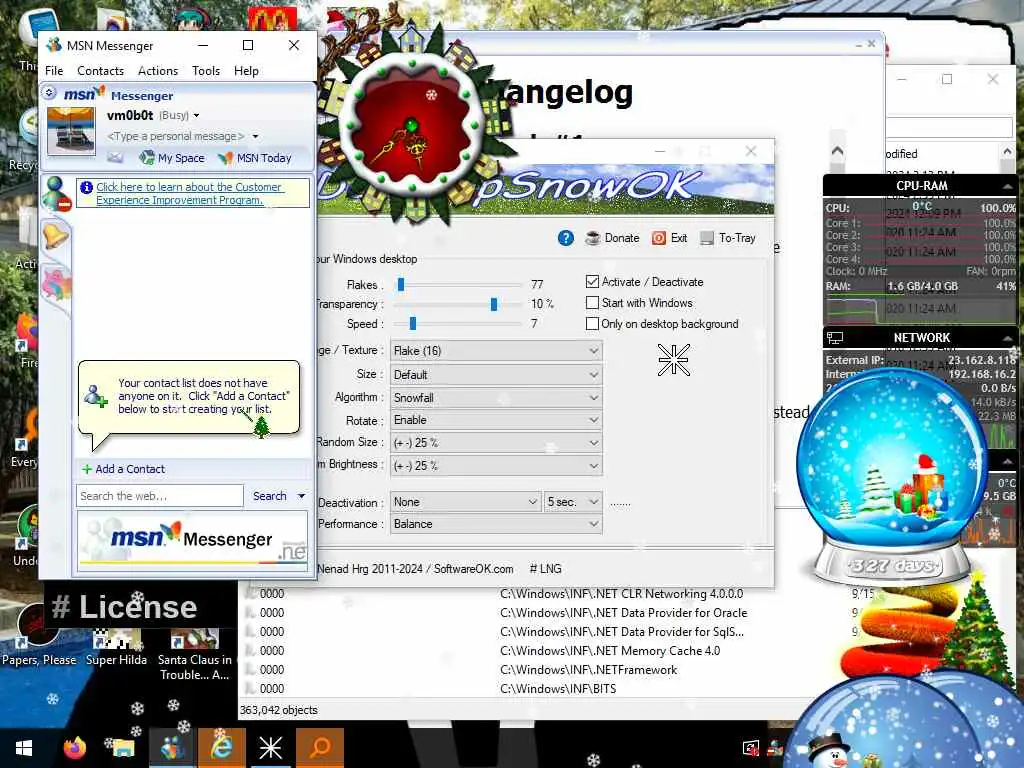Open the Tools menu in MSN Messenger
This screenshot has width=1024, height=768.
pos(206,71)
